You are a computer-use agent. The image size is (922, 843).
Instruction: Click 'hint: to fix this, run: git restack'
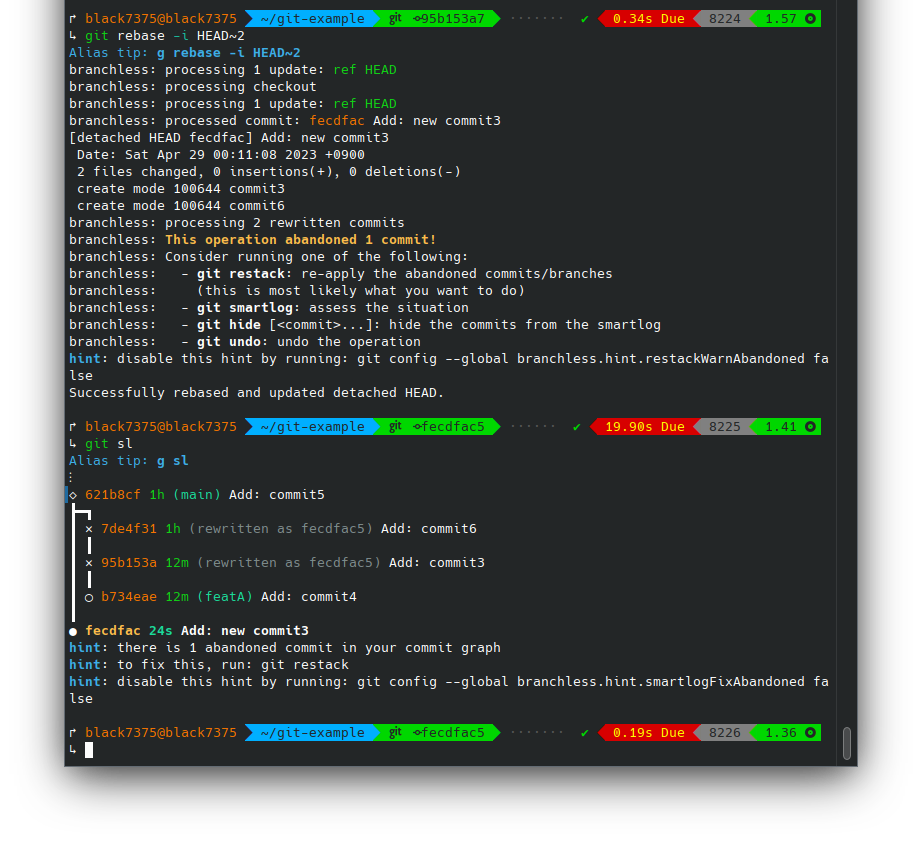pyautogui.click(x=209, y=665)
